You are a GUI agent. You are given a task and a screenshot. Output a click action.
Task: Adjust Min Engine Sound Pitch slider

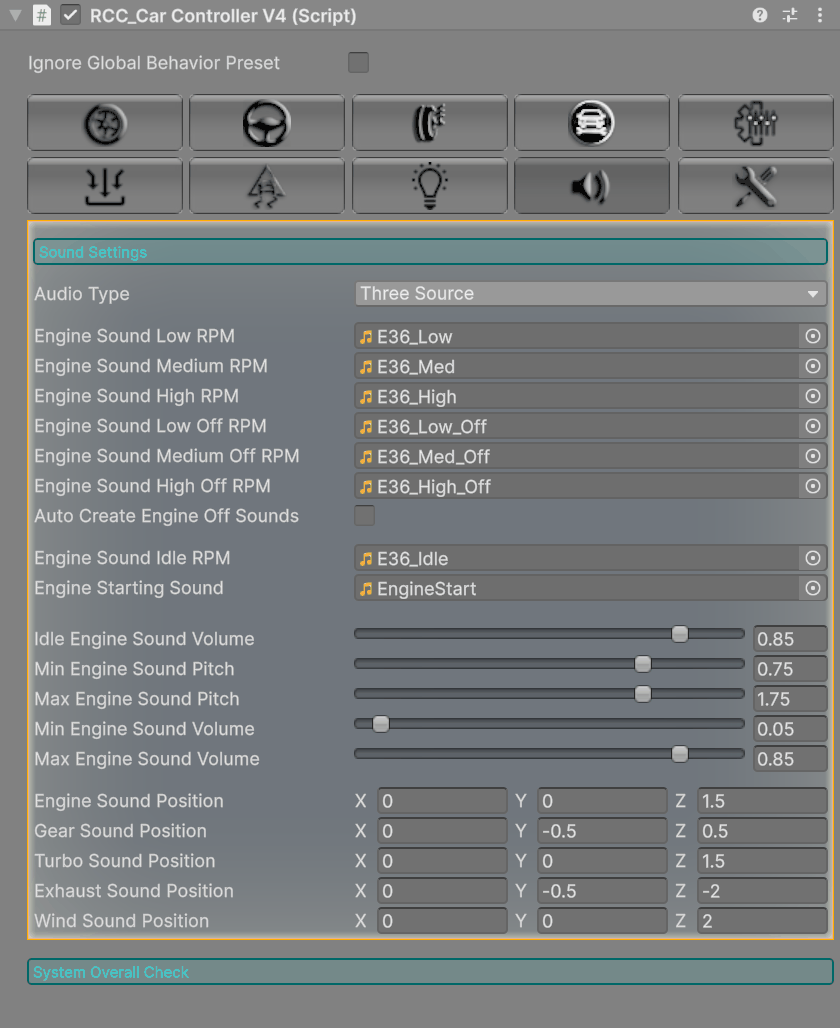coord(549,664)
